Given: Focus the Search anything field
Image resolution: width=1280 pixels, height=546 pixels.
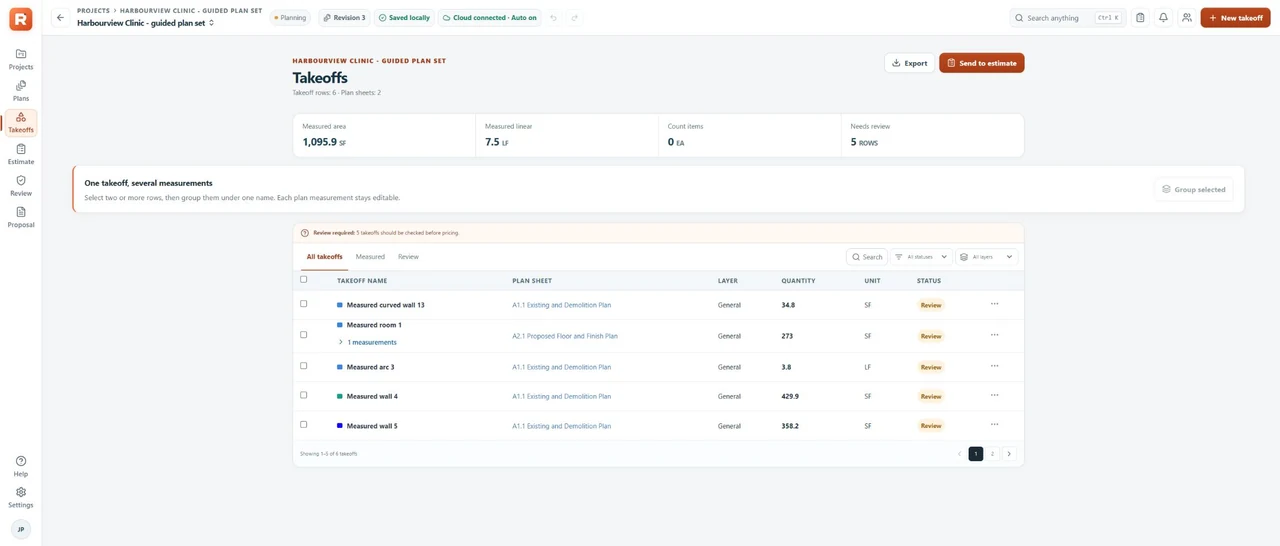Looking at the screenshot, I should click(1068, 18).
